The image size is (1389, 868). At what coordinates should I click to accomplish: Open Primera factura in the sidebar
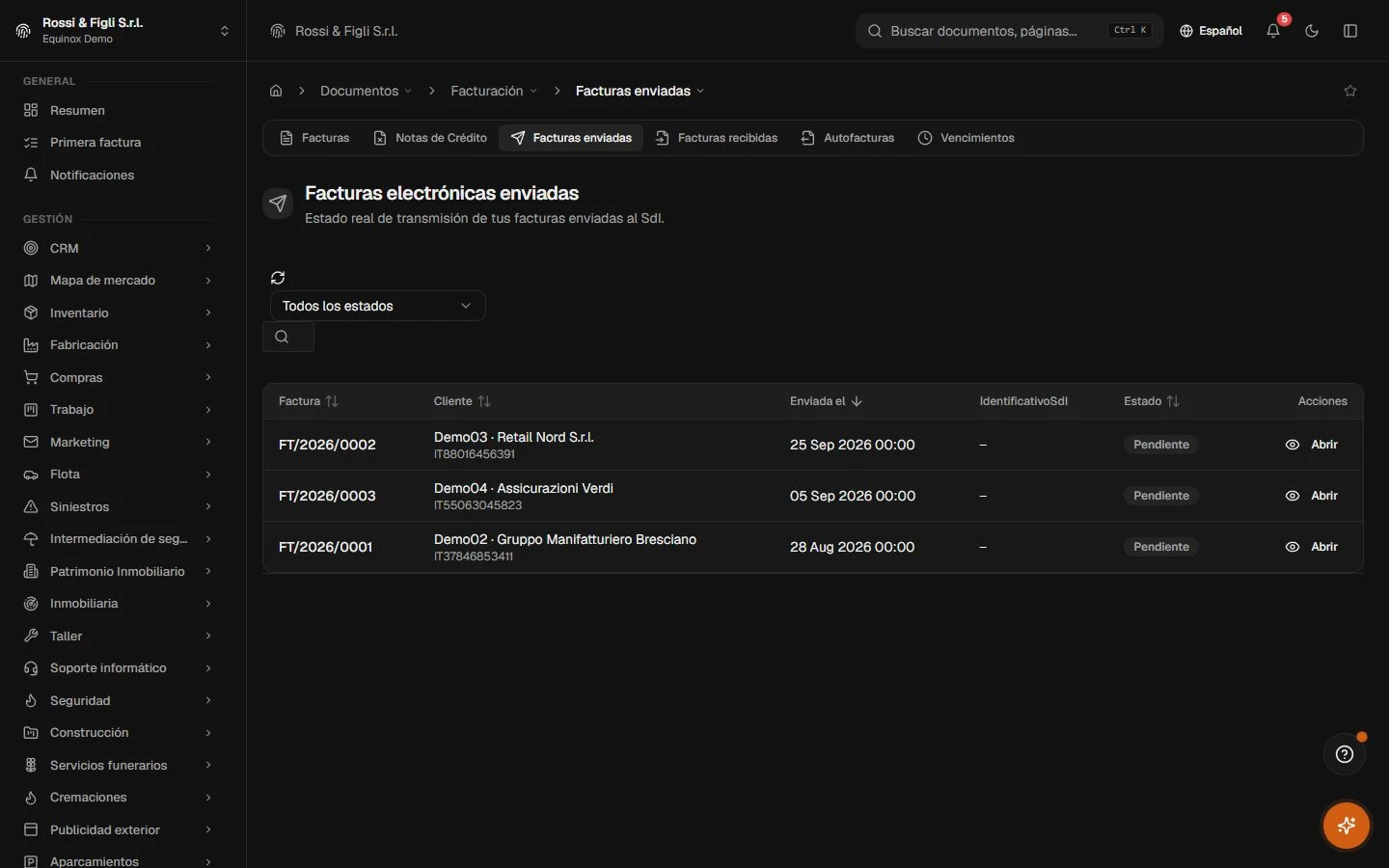point(118,143)
